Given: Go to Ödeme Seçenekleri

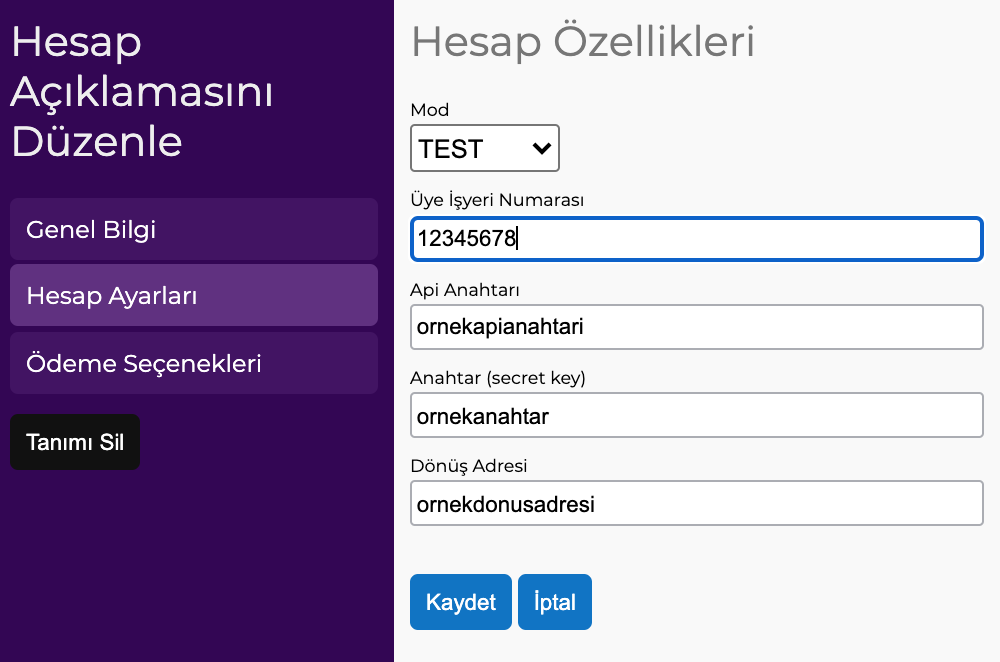Looking at the screenshot, I should click(194, 363).
